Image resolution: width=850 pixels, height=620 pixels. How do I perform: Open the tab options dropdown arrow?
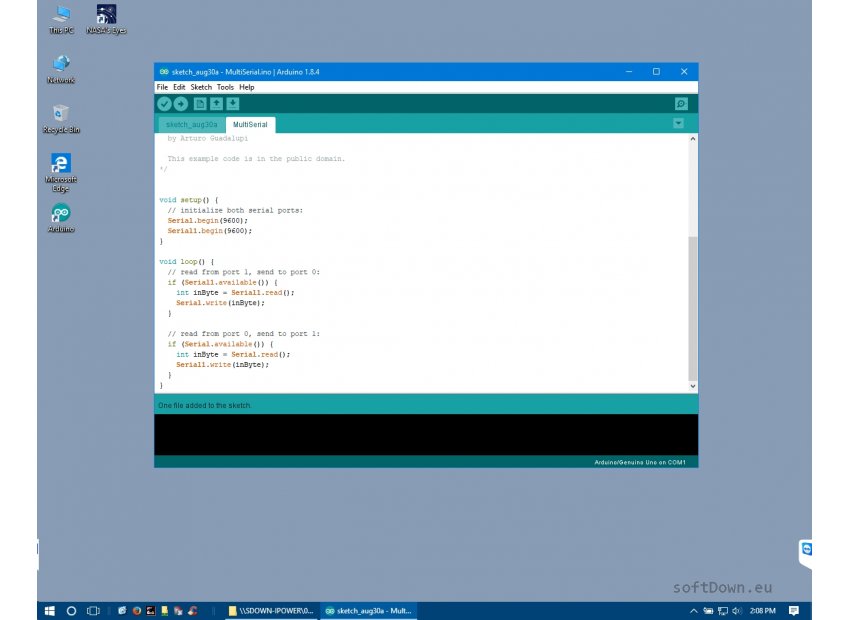pos(678,124)
